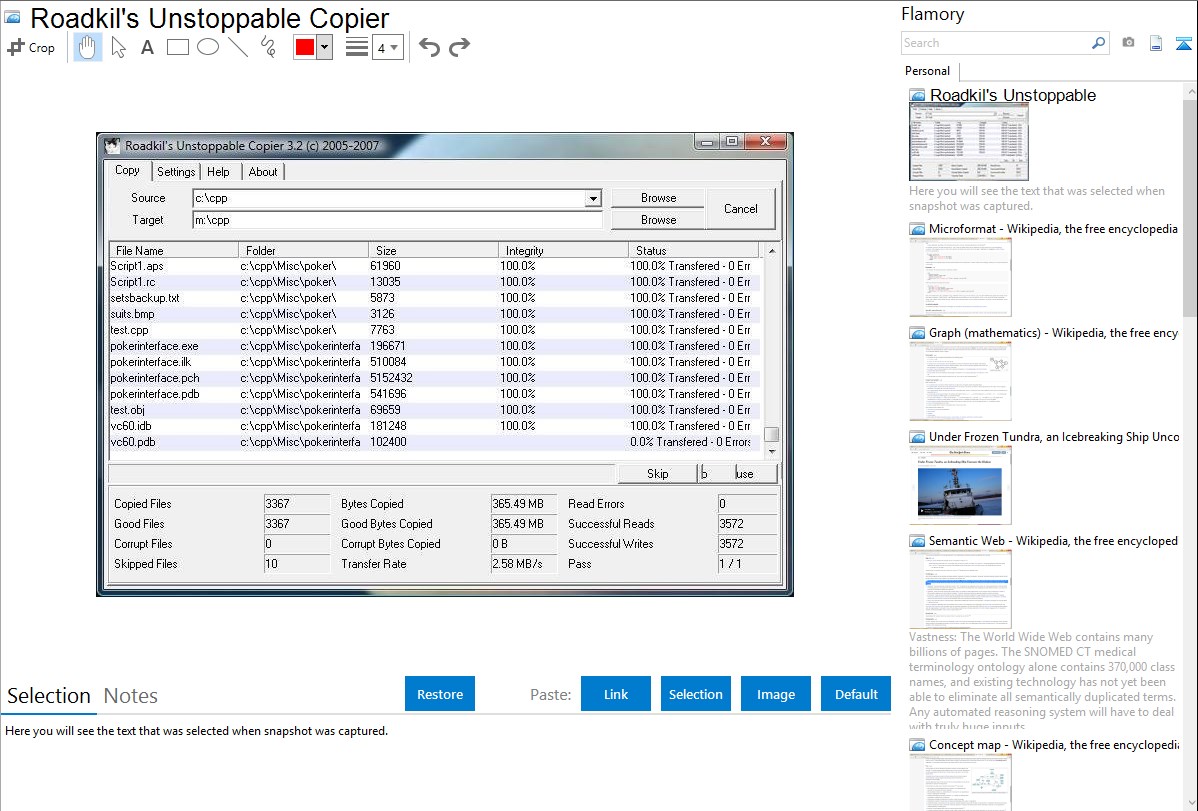
Task: Select the Crop tool
Action: pyautogui.click(x=31, y=47)
